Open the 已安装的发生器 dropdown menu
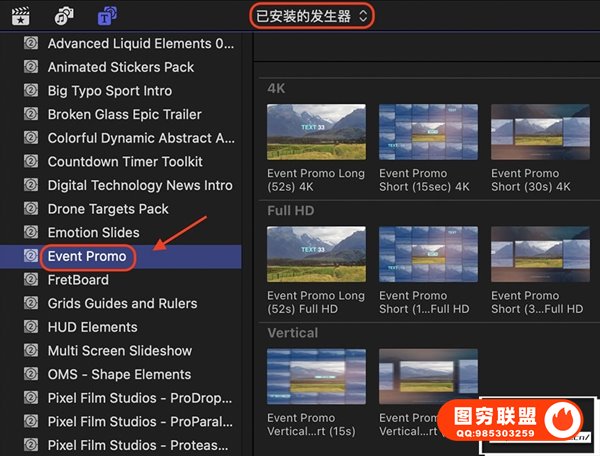The image size is (600, 456). [312, 15]
